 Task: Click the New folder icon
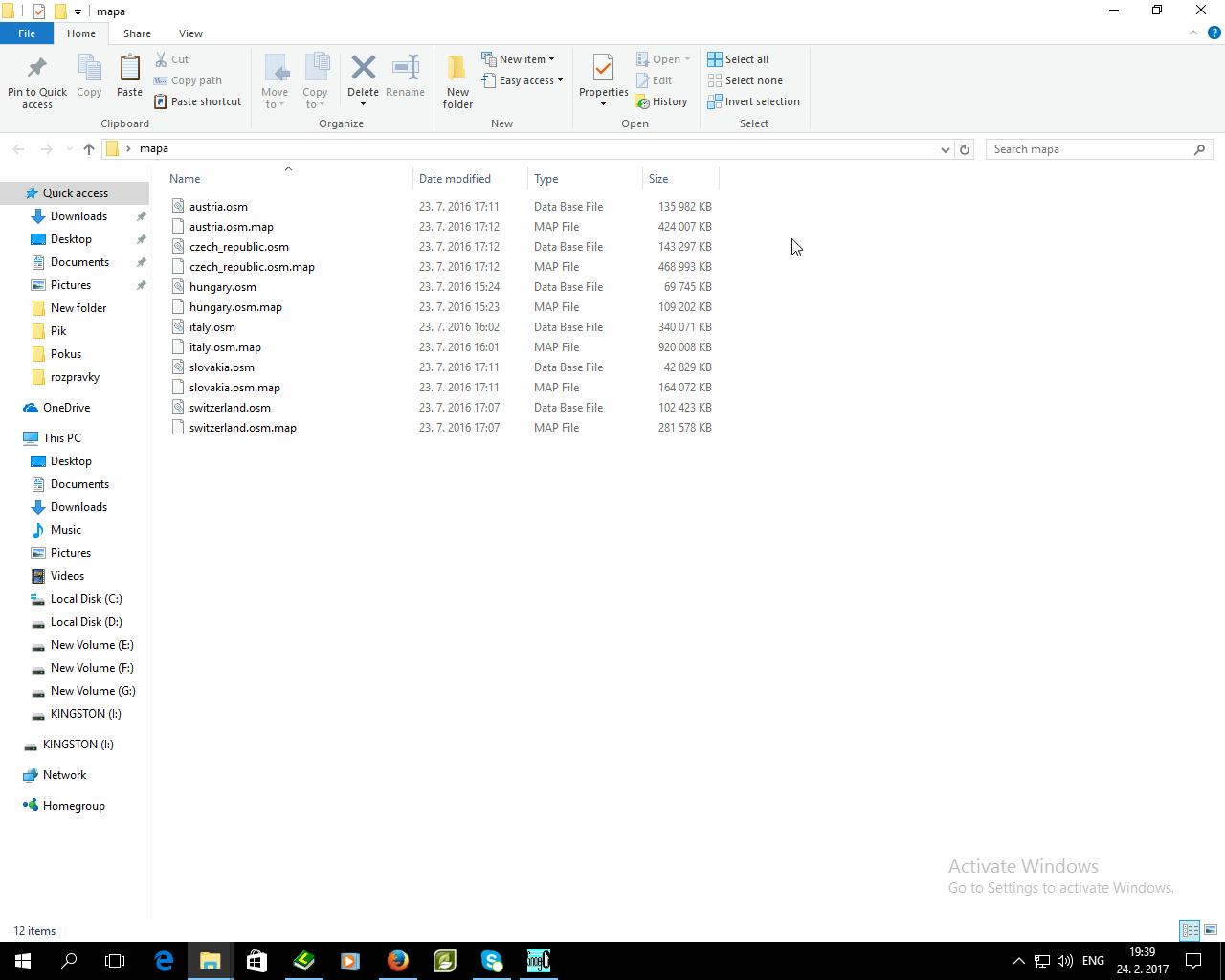(x=457, y=69)
